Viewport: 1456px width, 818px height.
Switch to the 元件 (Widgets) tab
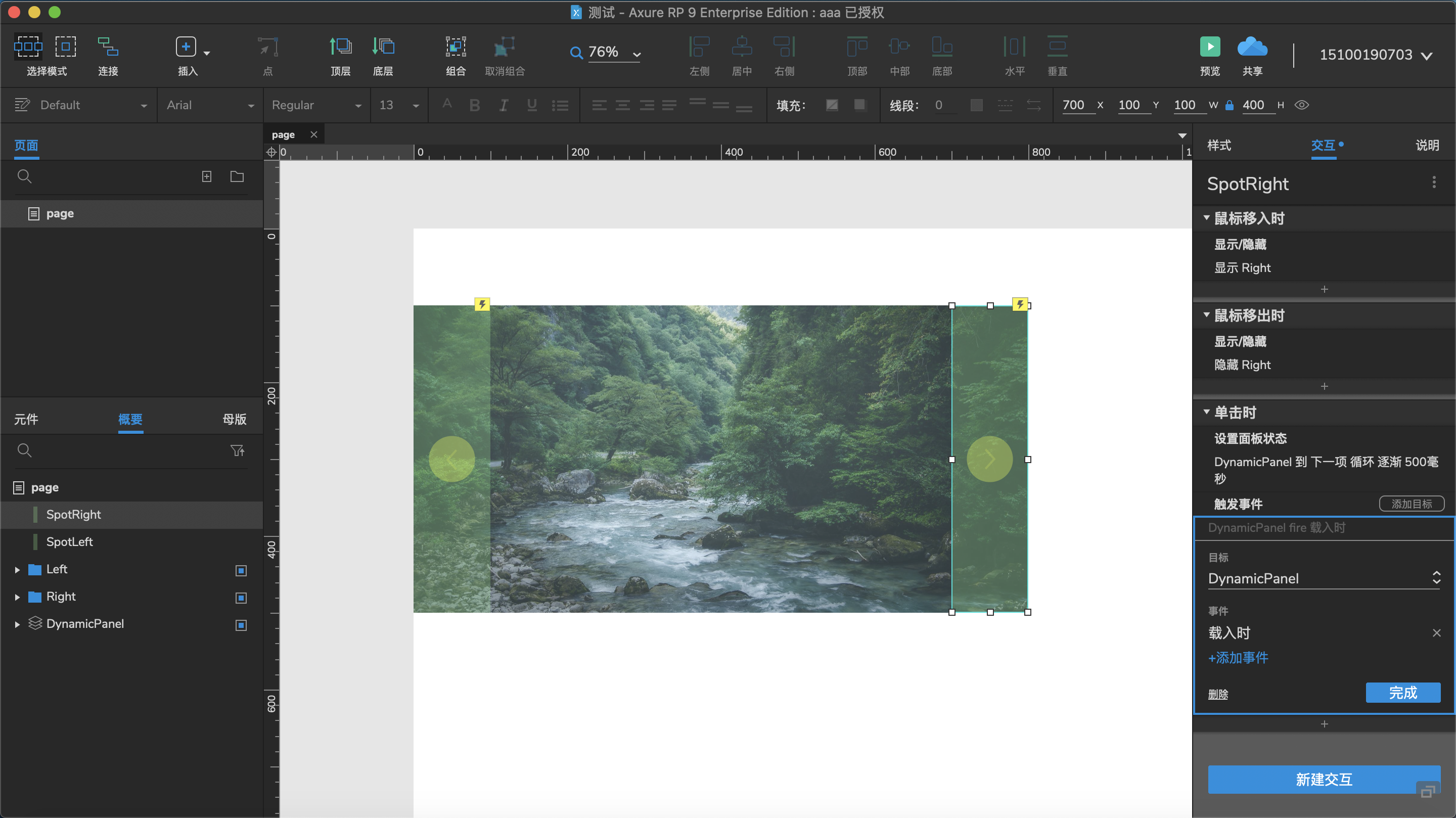pyautogui.click(x=26, y=419)
